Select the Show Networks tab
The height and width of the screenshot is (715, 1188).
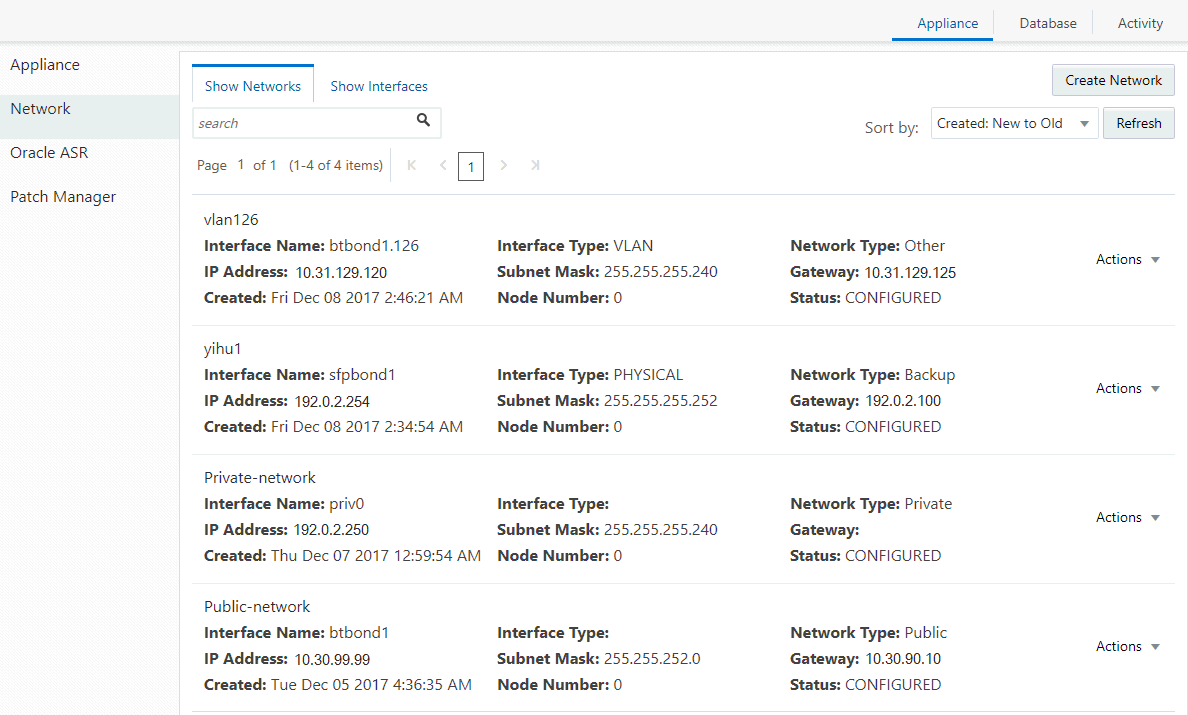coord(253,86)
